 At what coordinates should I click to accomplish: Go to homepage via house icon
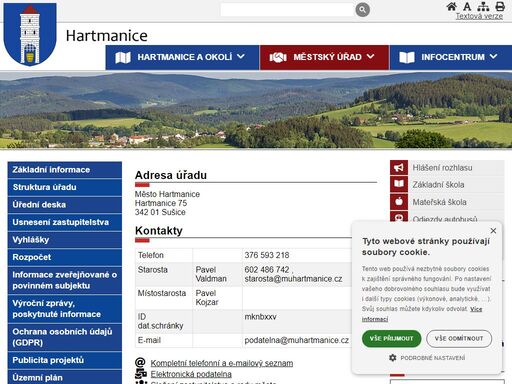452,6
